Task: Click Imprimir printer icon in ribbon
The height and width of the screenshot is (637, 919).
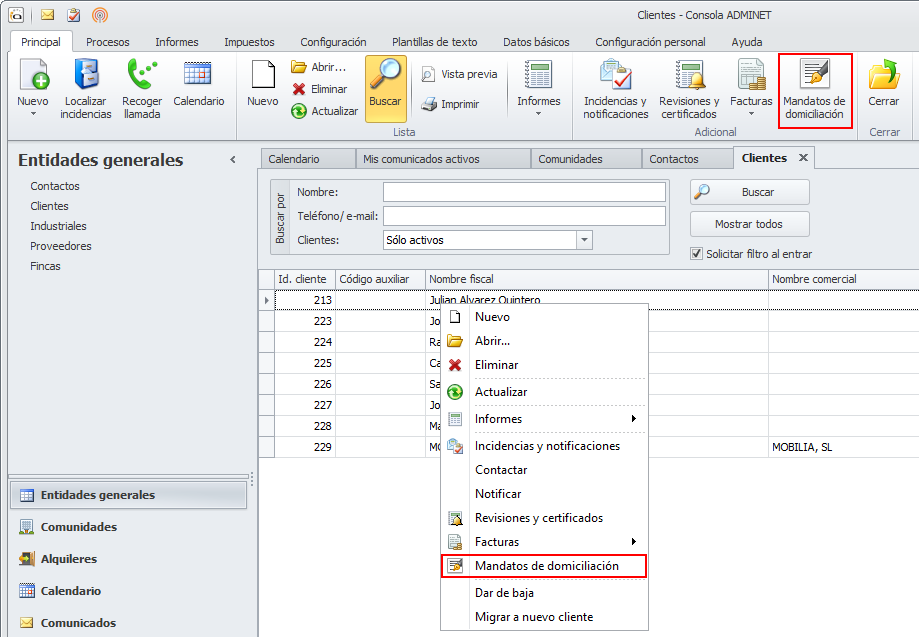Action: pos(429,104)
